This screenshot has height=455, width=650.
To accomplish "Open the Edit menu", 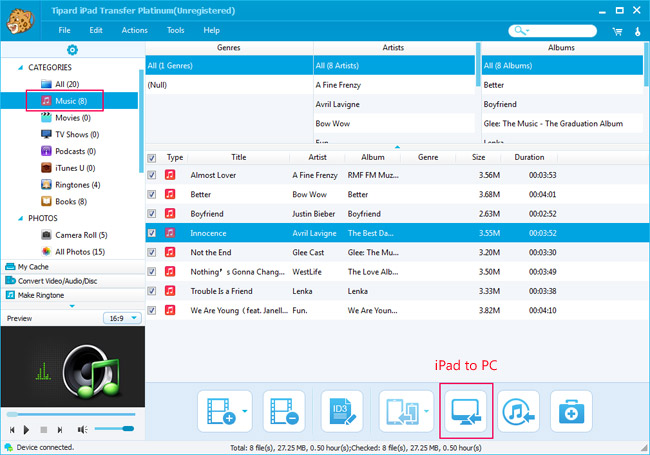I will point(96,30).
